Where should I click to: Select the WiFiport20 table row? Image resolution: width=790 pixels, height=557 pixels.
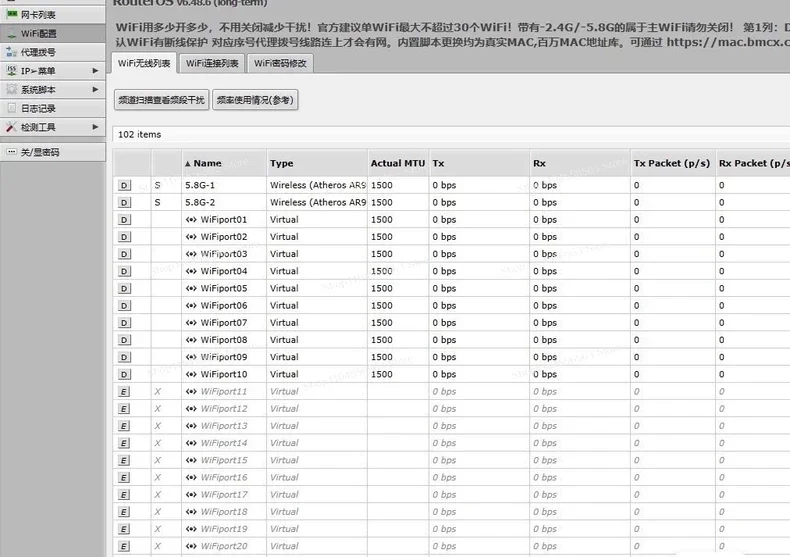[x=451, y=546]
